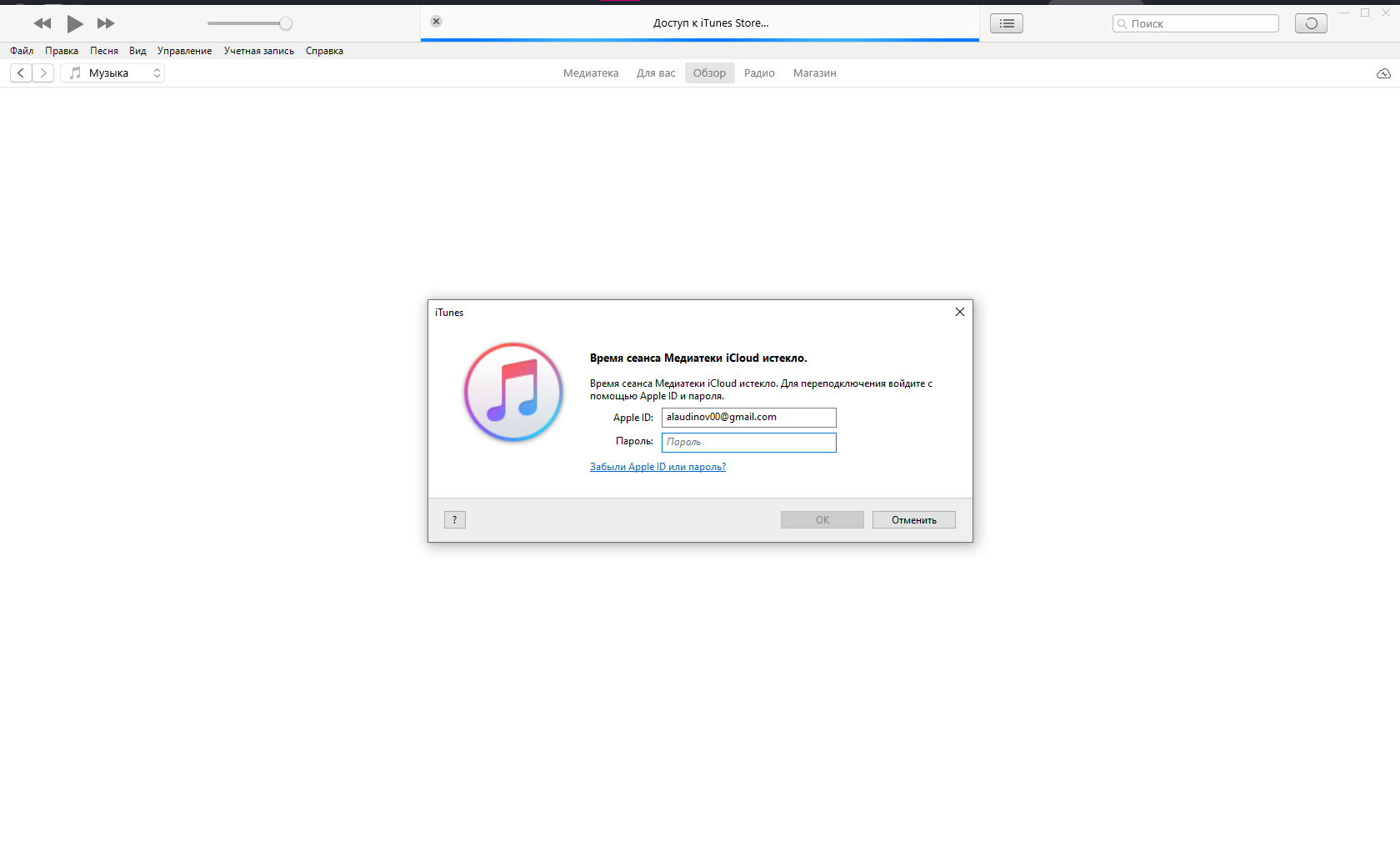Open the Справка menu
The width and height of the screenshot is (1400, 842).
[324, 51]
